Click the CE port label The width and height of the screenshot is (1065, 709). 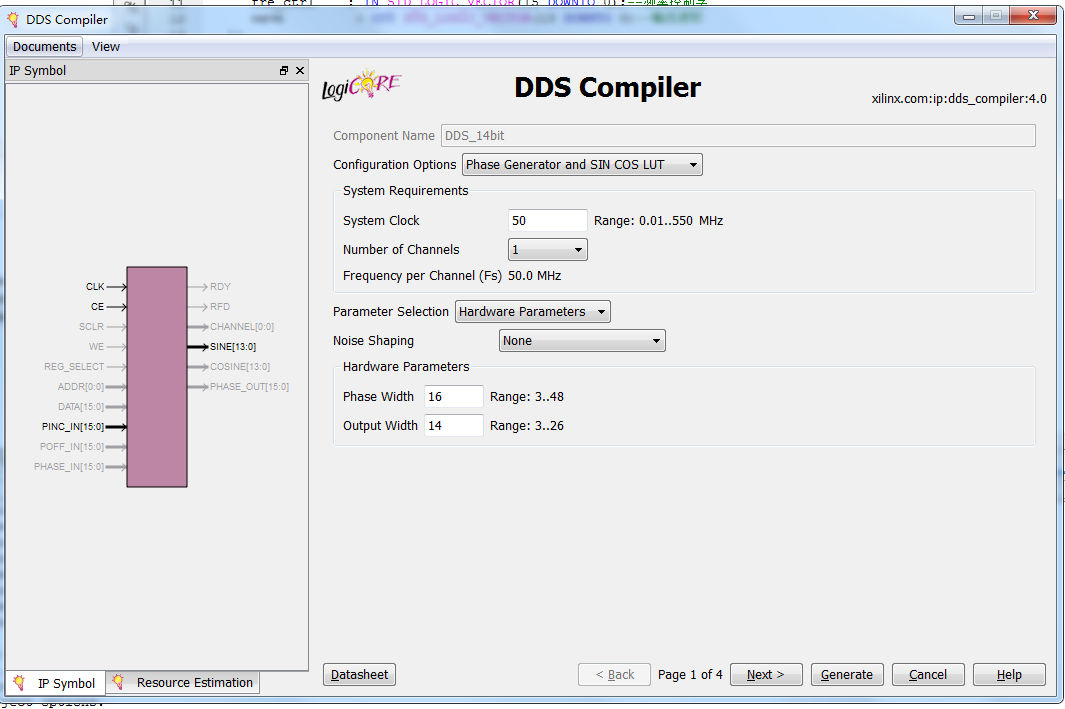[x=97, y=307]
